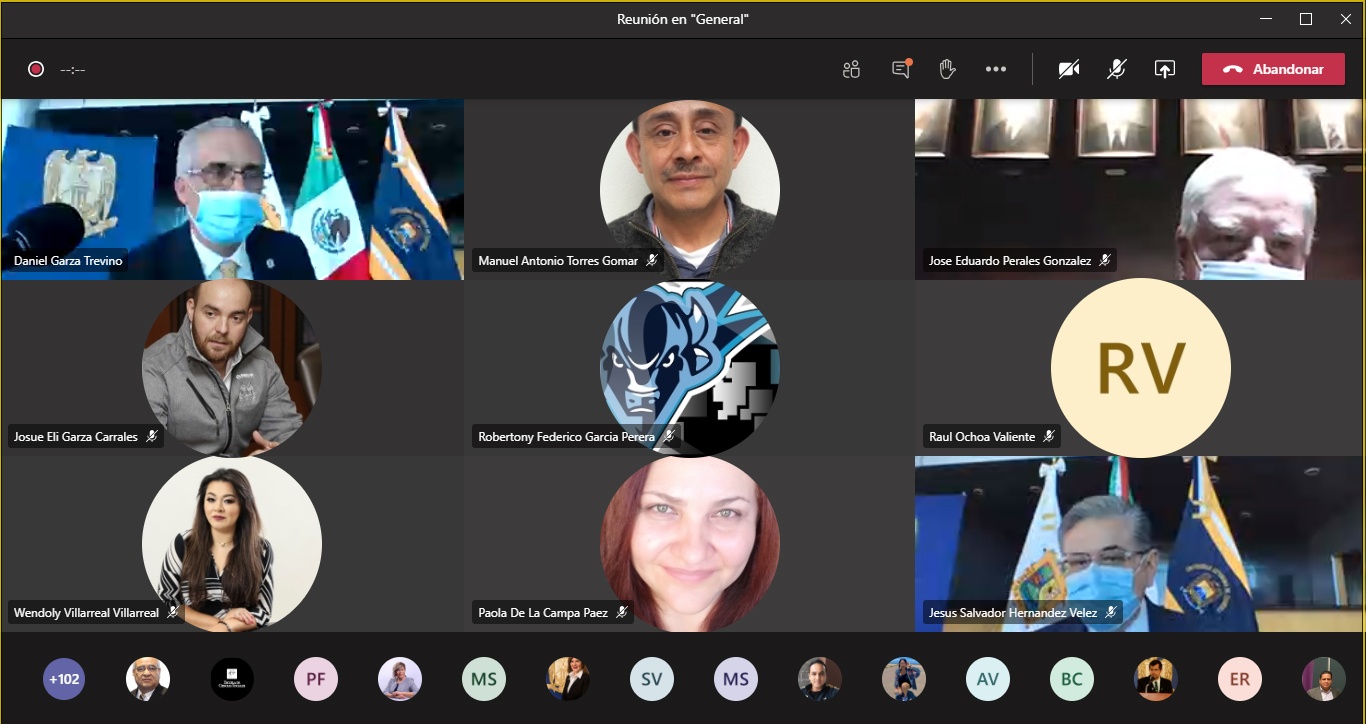Click the PF participant avatar
This screenshot has height=724, width=1366.
[316, 679]
